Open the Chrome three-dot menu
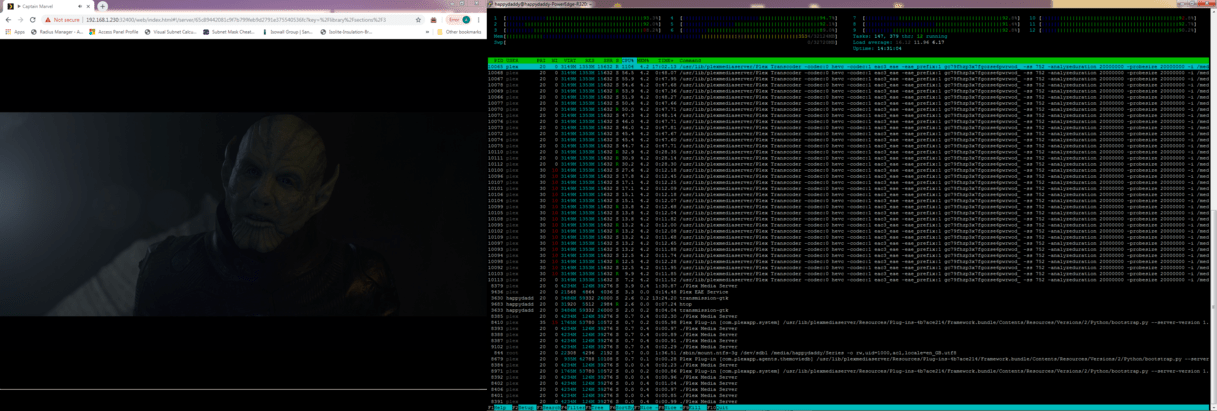 click(478, 20)
